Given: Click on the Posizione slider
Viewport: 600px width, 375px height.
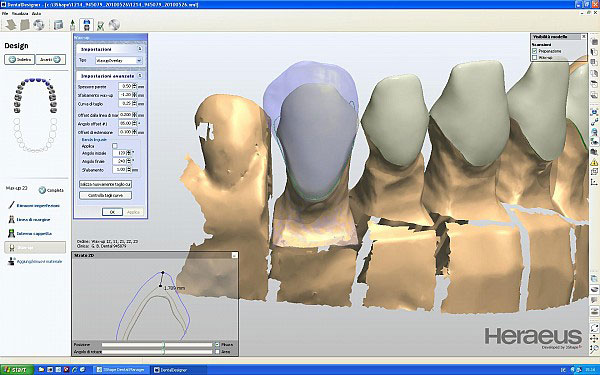Looking at the screenshot, I should point(157,345).
